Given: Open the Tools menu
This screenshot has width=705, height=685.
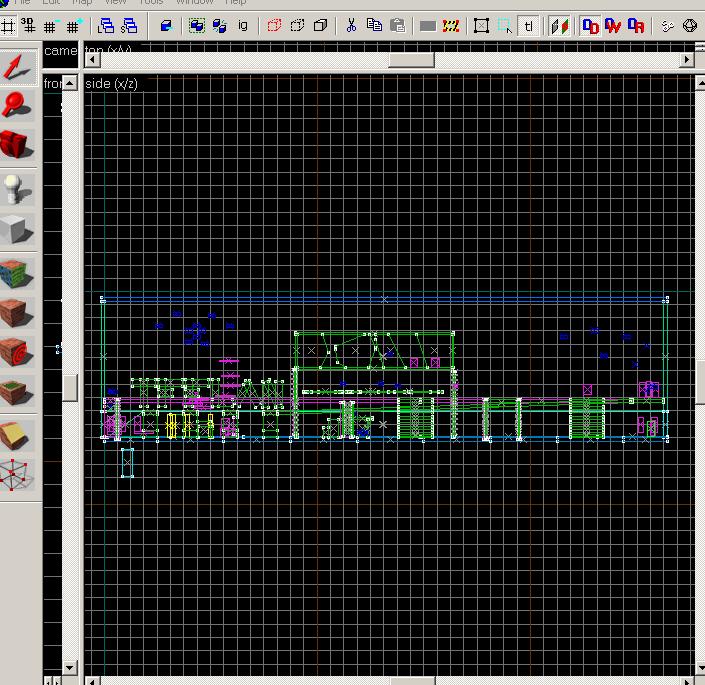Looking at the screenshot, I should point(151,2).
